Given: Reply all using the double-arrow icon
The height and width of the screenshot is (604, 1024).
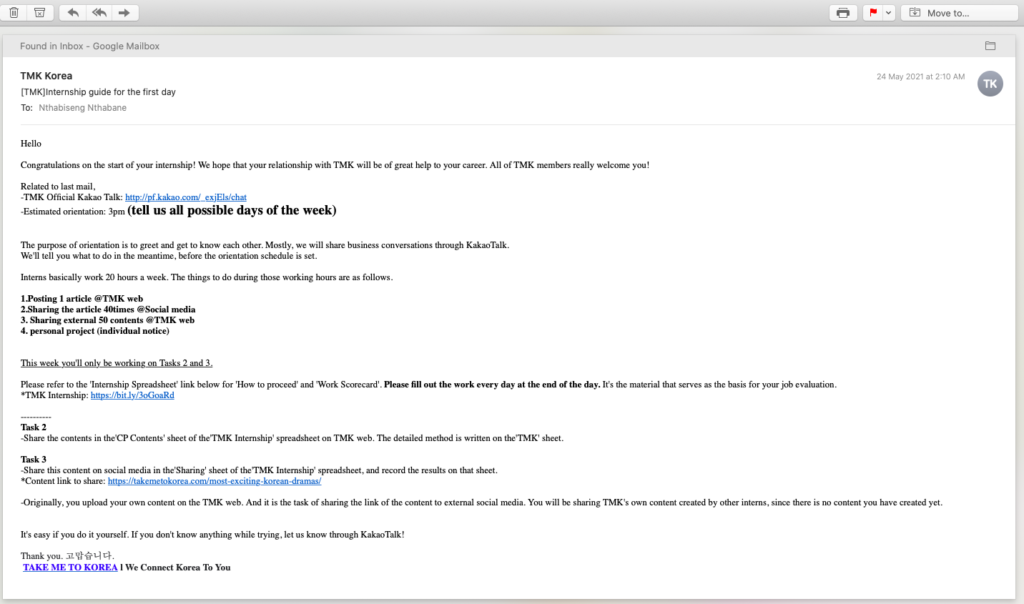Looking at the screenshot, I should tap(99, 12).
